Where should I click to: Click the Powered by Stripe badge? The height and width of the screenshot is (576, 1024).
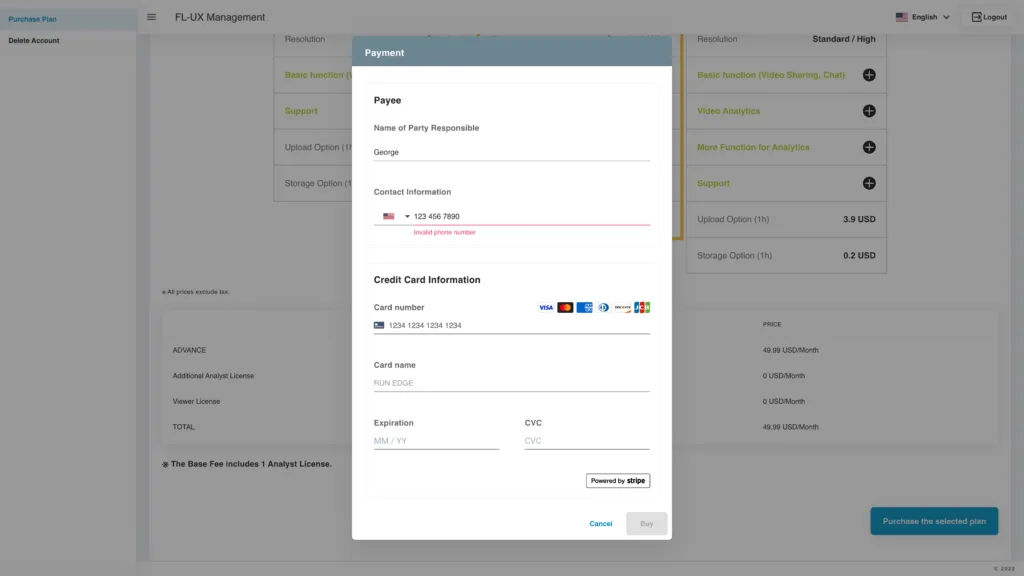[618, 481]
